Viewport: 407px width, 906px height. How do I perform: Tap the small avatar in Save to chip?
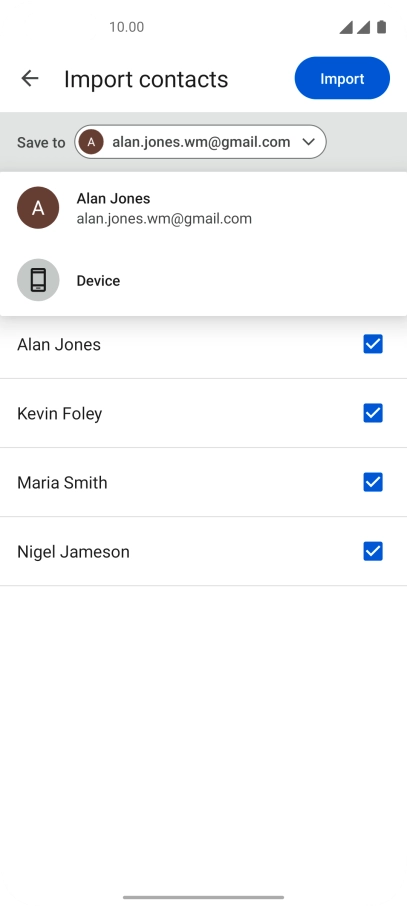(91, 142)
